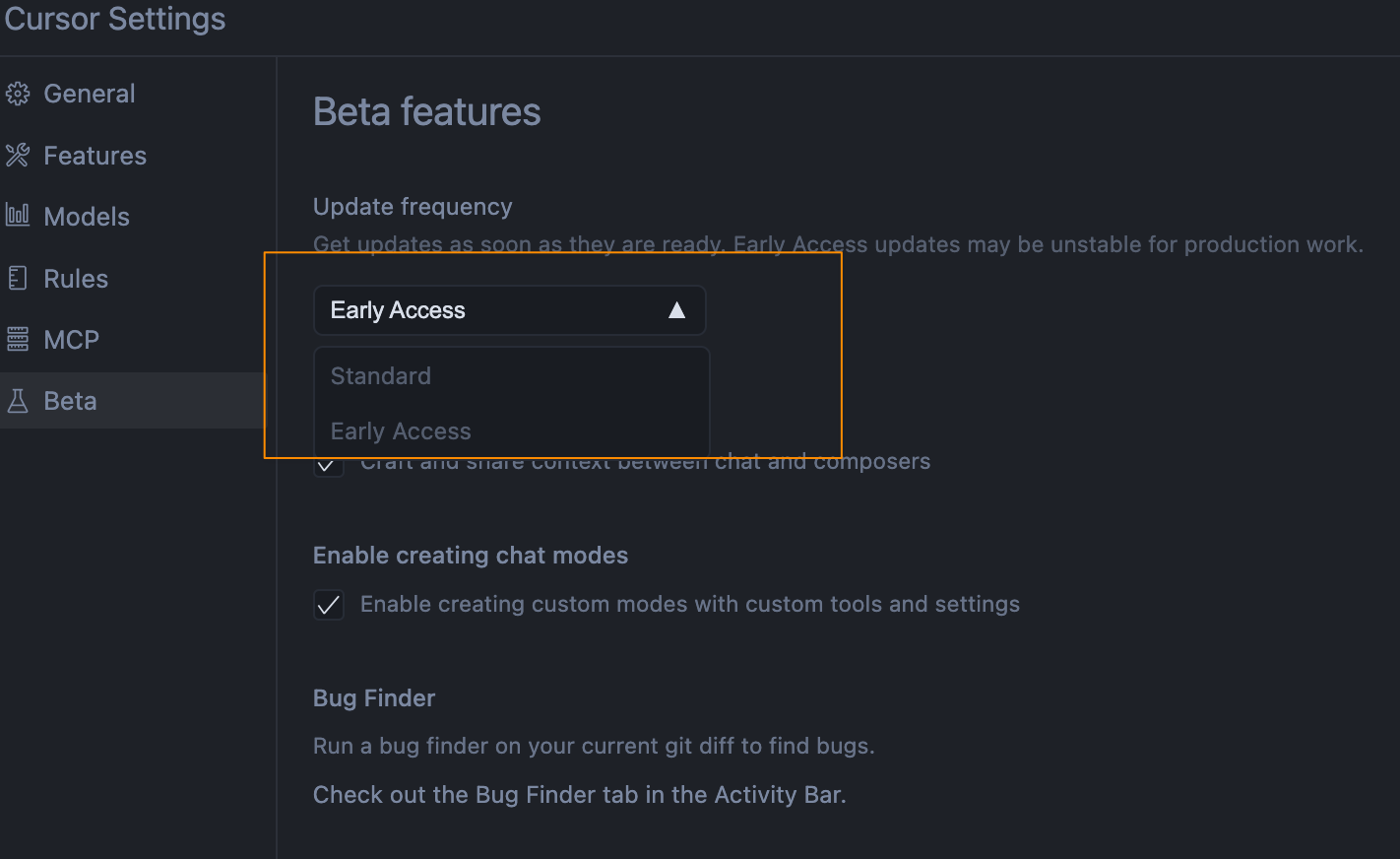Choose Standard from update frequency list
Viewport: 1400px width, 859px height.
[x=511, y=376]
